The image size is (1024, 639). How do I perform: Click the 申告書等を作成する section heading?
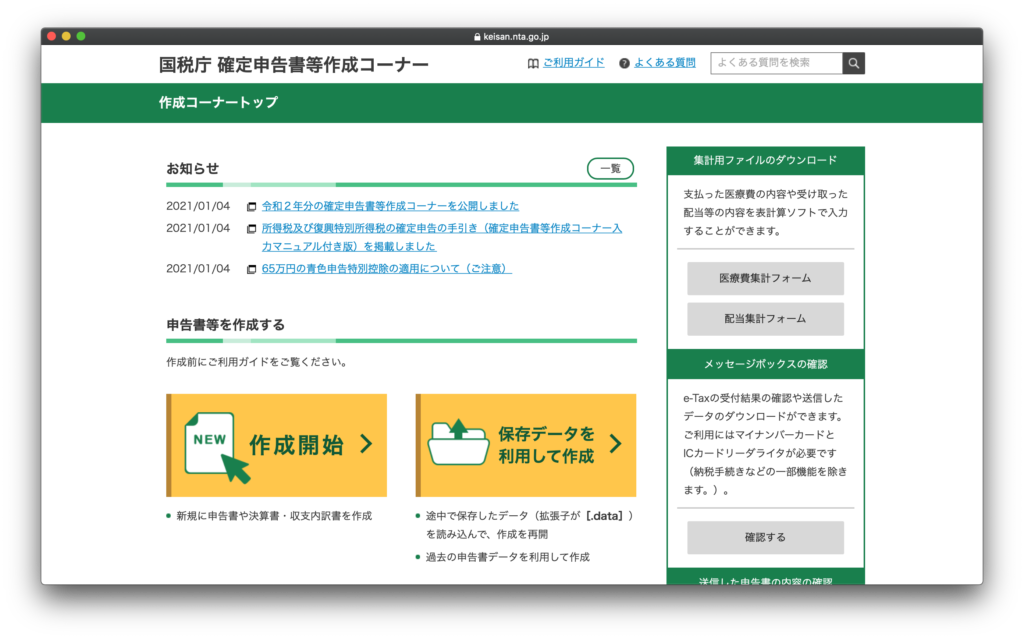coord(225,325)
